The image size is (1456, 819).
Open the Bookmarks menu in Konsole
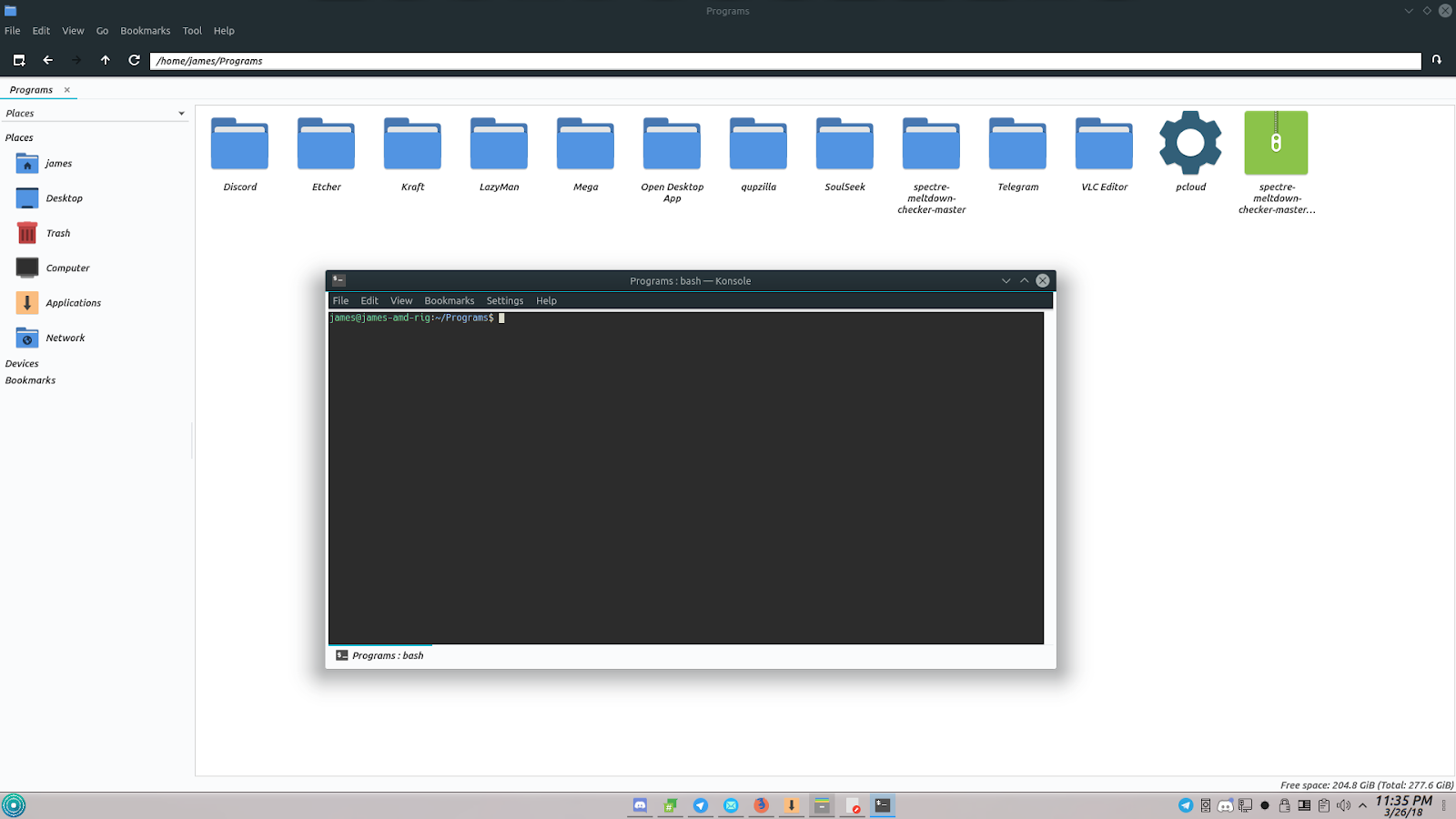(449, 300)
